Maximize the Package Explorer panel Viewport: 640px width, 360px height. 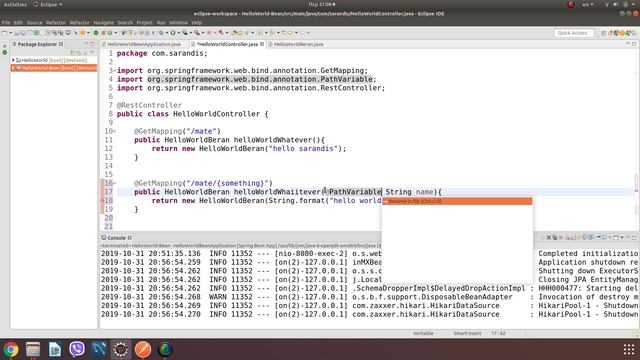pyautogui.click(x=92, y=43)
